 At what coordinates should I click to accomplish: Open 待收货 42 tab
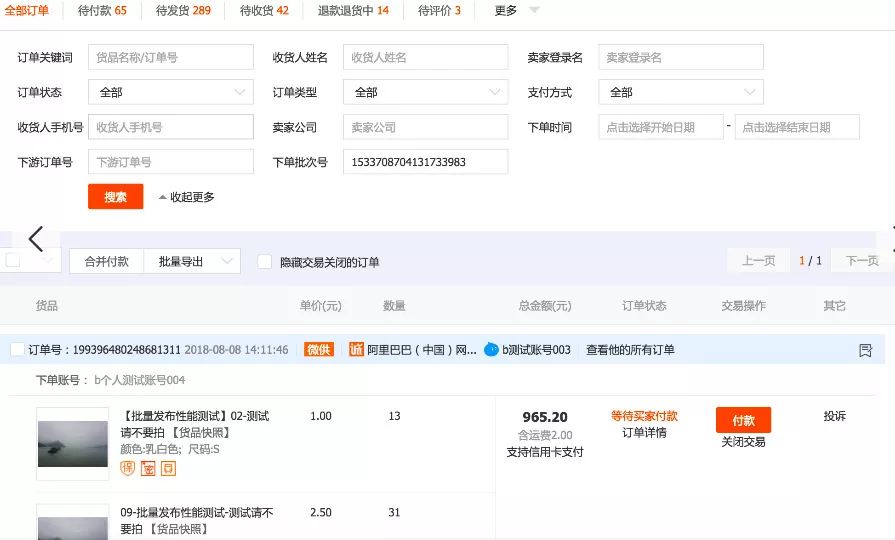[264, 10]
